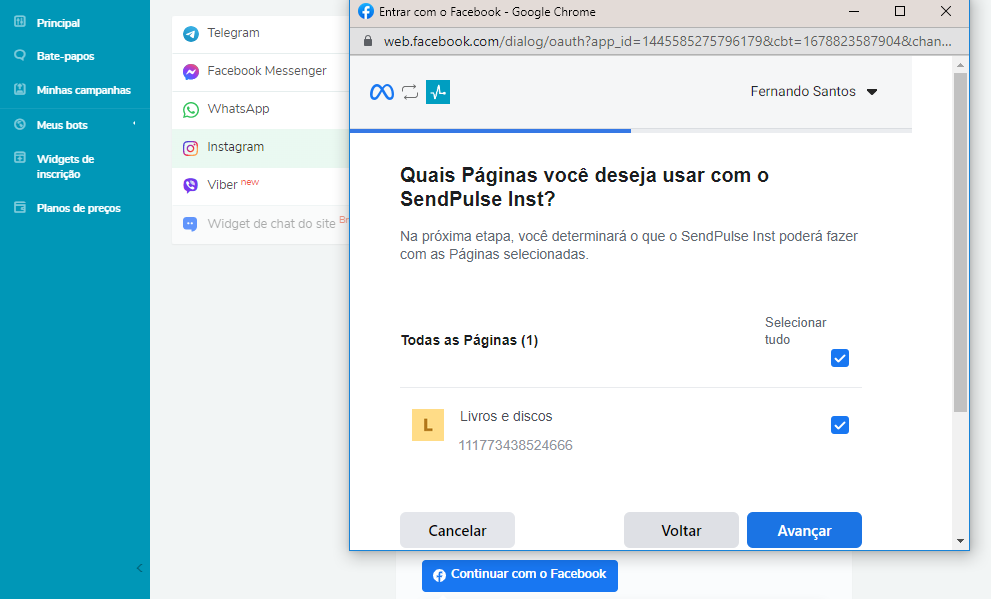Screen dimensions: 991x599
Task: Click the Telegram icon in channel list
Action: (x=190, y=34)
